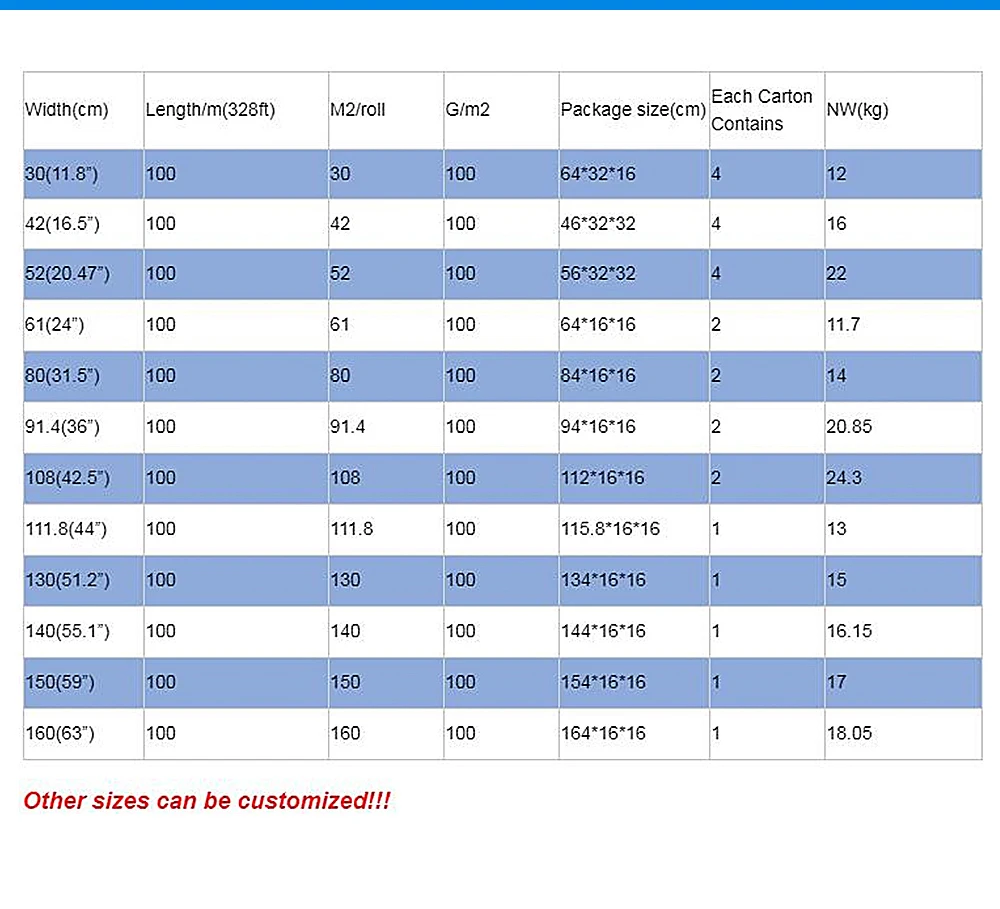Select the net weight 24.3 cell
Image resolution: width=1000 pixels, height=909 pixels.
(844, 478)
